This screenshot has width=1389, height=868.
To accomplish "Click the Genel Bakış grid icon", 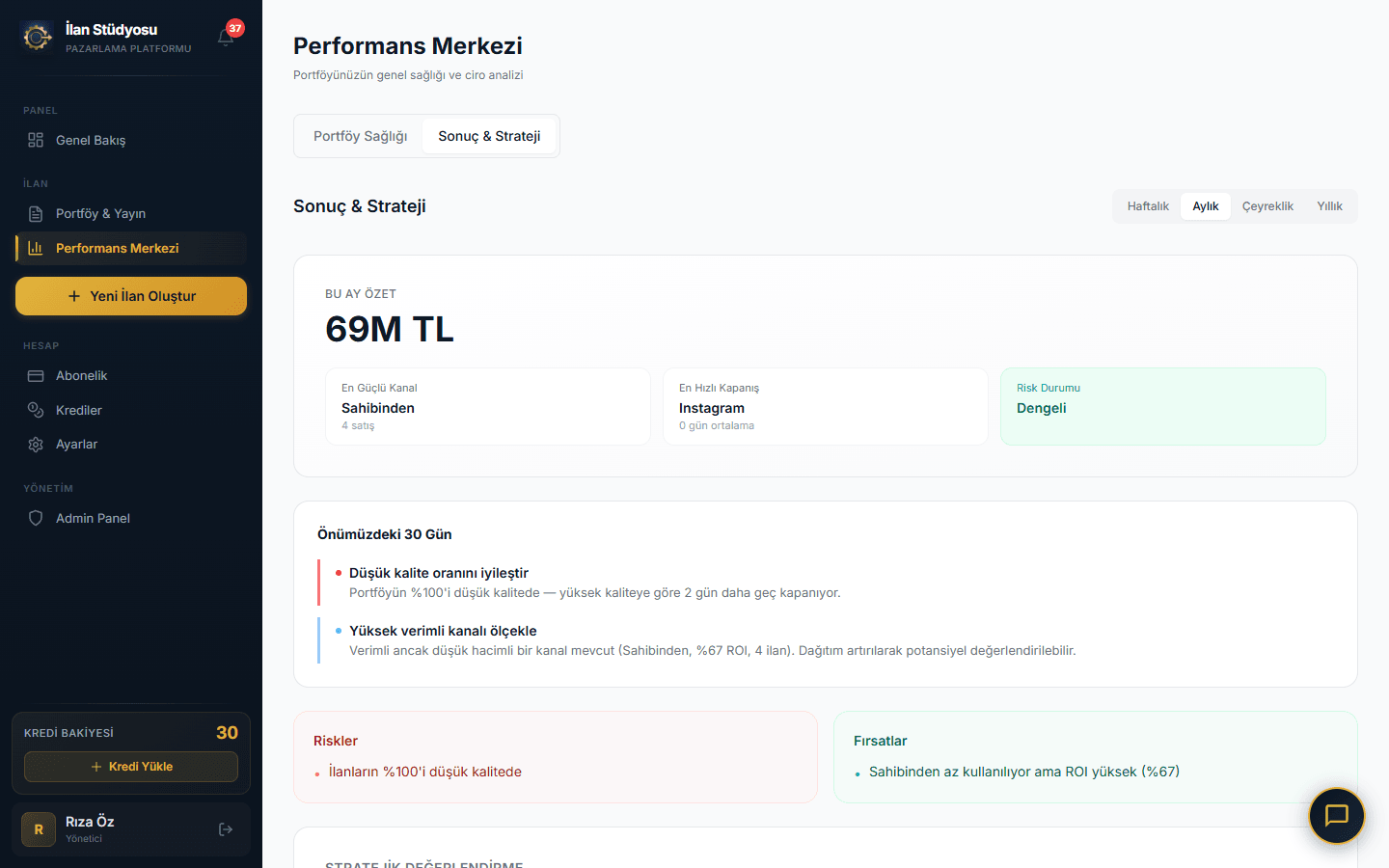I will click(x=36, y=140).
